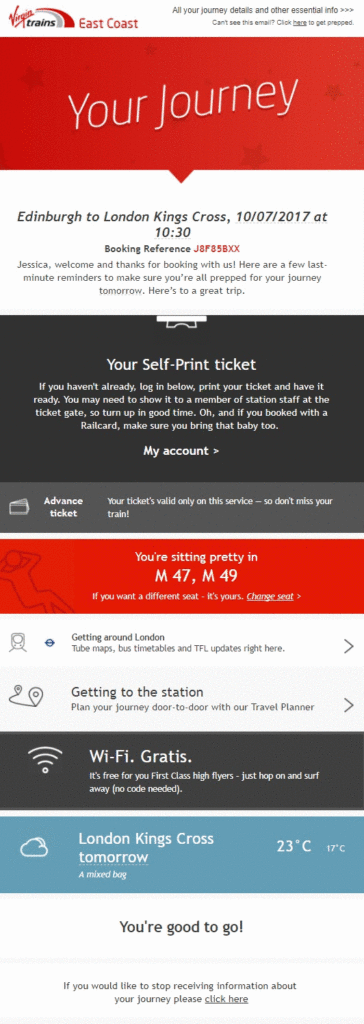Image resolution: width=364 pixels, height=1024 pixels.
Task: Click booking reference J8F85BXX
Action: tap(216, 249)
